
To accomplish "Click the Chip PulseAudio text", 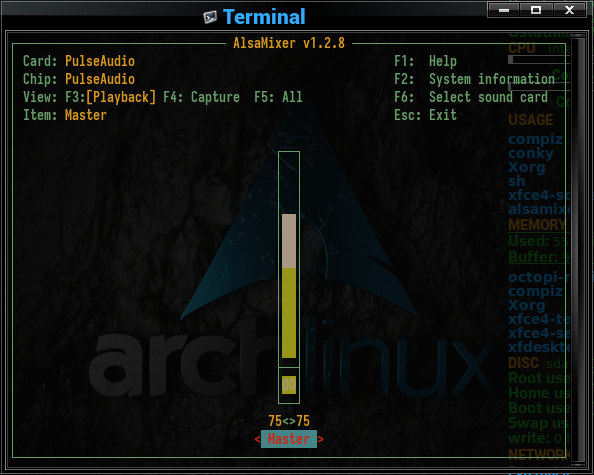I will (x=79, y=79).
